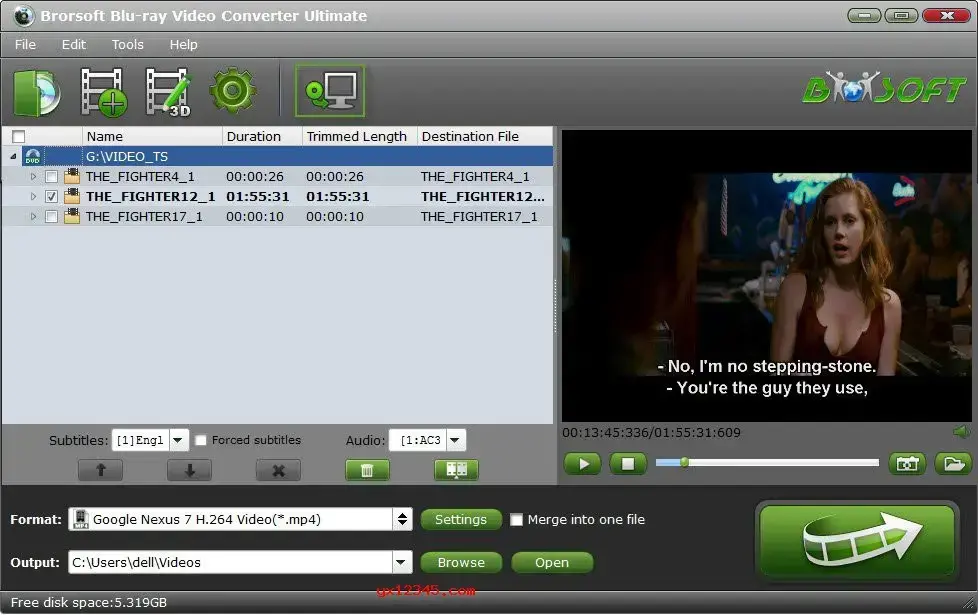978x615 pixels.
Task: Enable Merge into one file
Action: coord(516,520)
